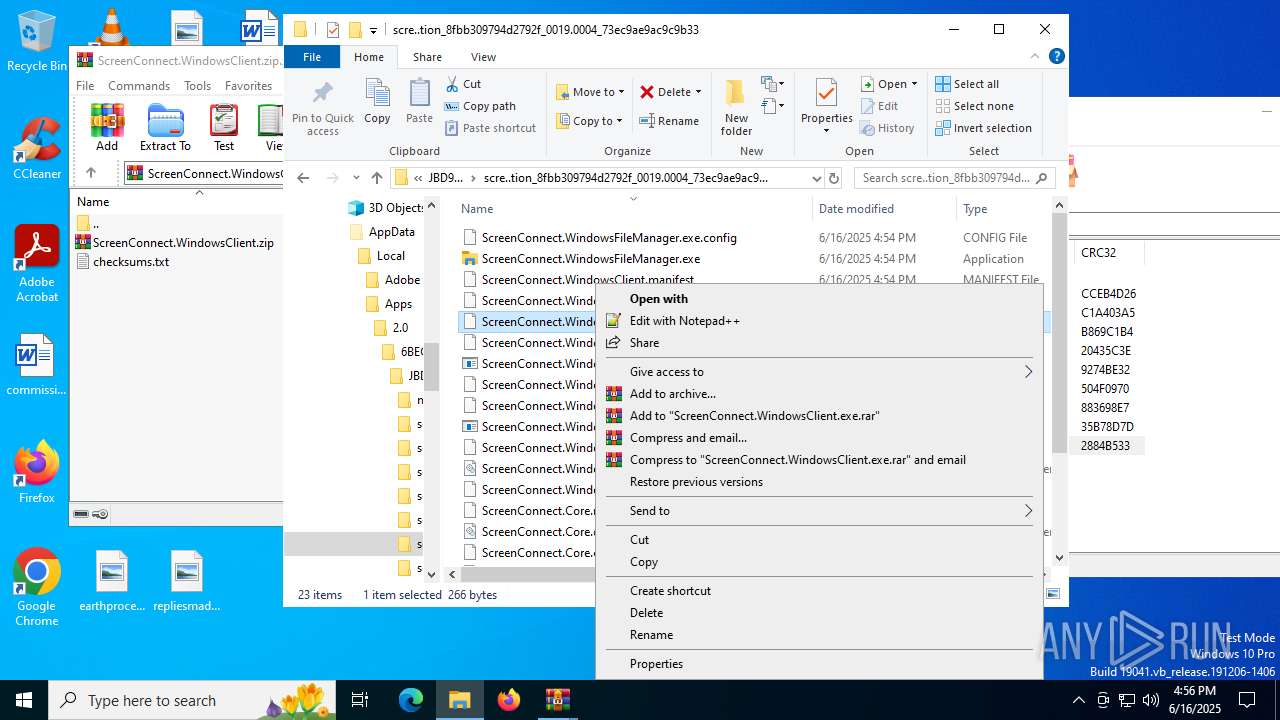Image resolution: width=1280 pixels, height=720 pixels.
Task: Click WinRAR's Test toolbar icon
Action: (224, 127)
